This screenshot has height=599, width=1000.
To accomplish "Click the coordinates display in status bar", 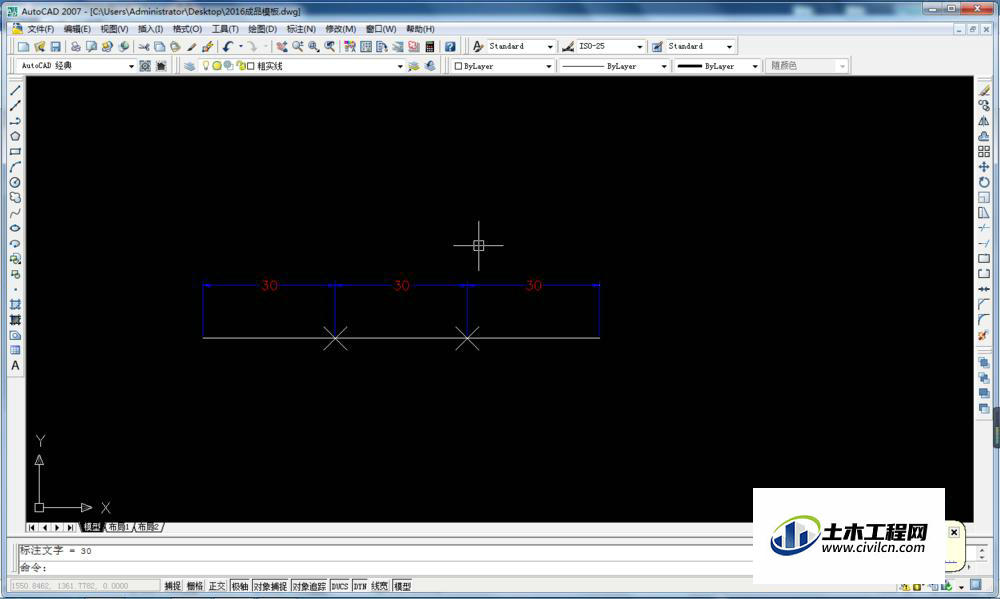I will (x=85, y=586).
